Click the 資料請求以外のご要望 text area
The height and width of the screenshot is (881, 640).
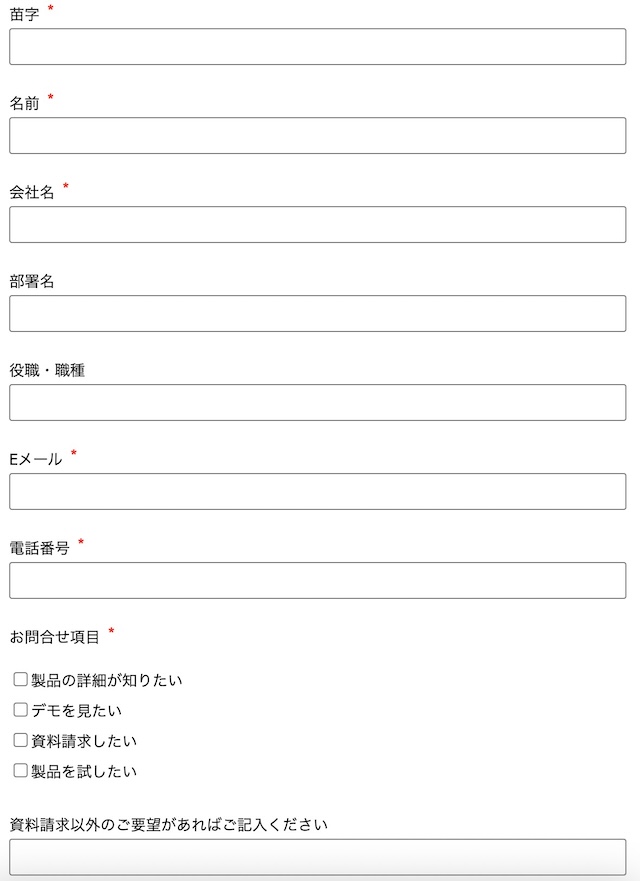317,858
